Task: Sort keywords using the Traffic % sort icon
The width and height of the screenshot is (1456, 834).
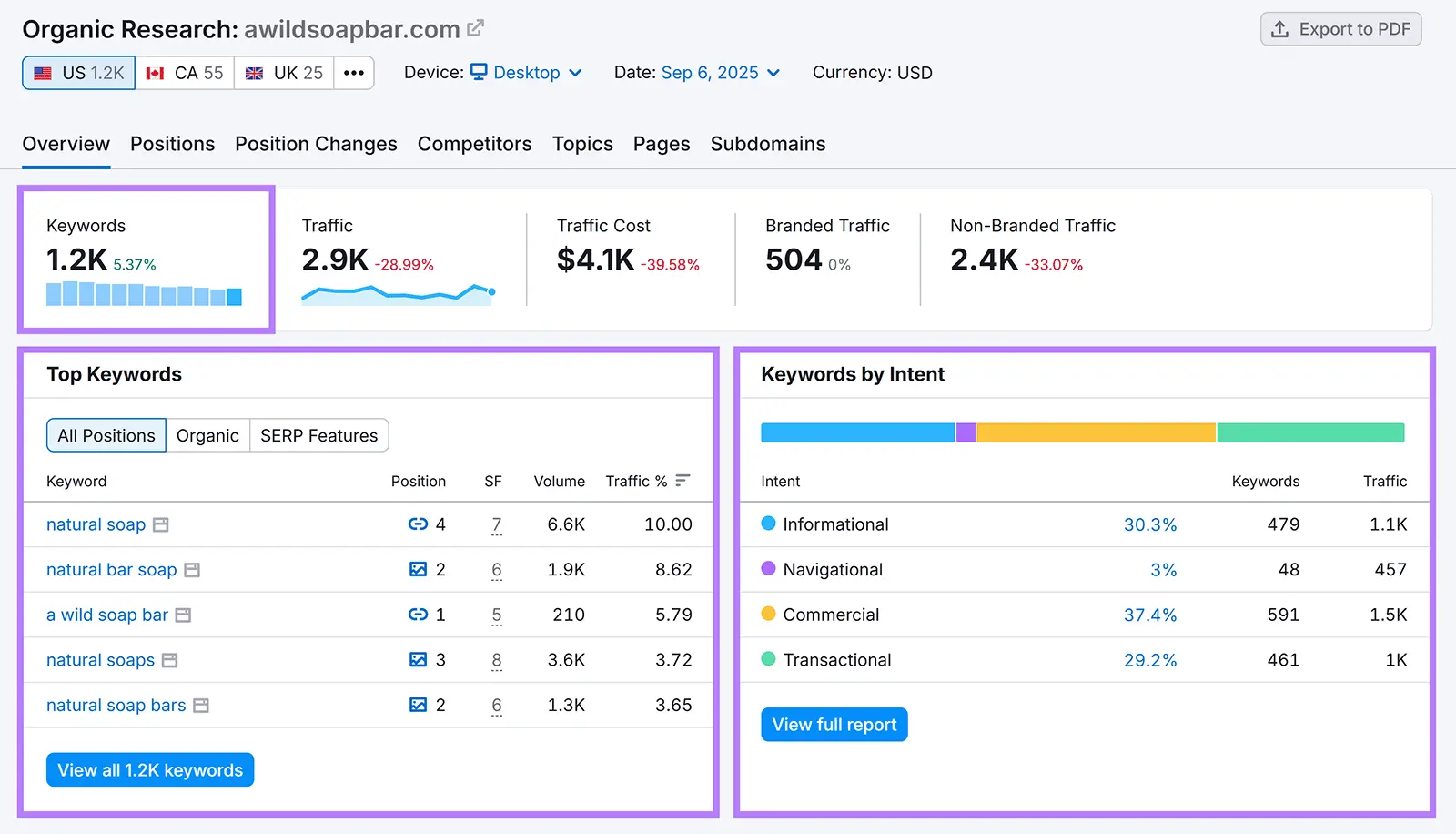Action: (x=682, y=481)
